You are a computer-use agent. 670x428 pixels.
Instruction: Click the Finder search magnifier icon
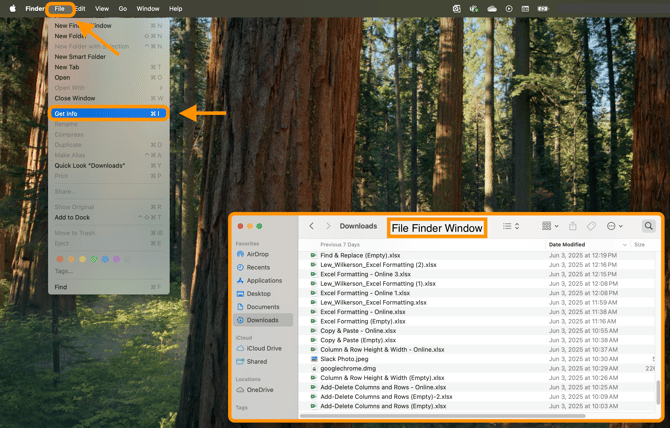point(648,226)
